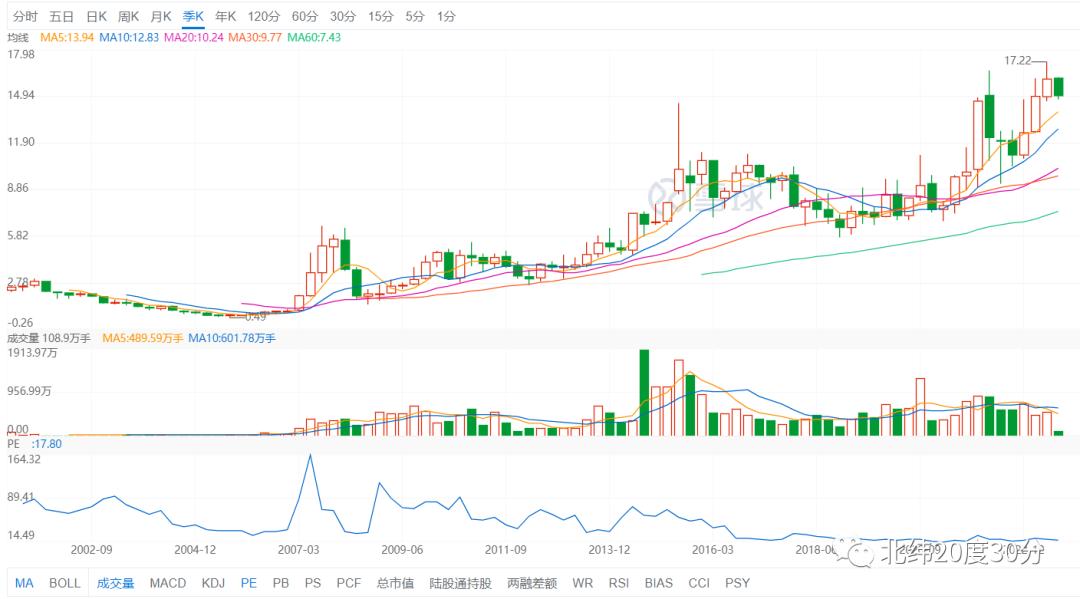Screen dimensions: 1080x599
Task: Enable the KDJ indicator
Action: pyautogui.click(x=214, y=583)
